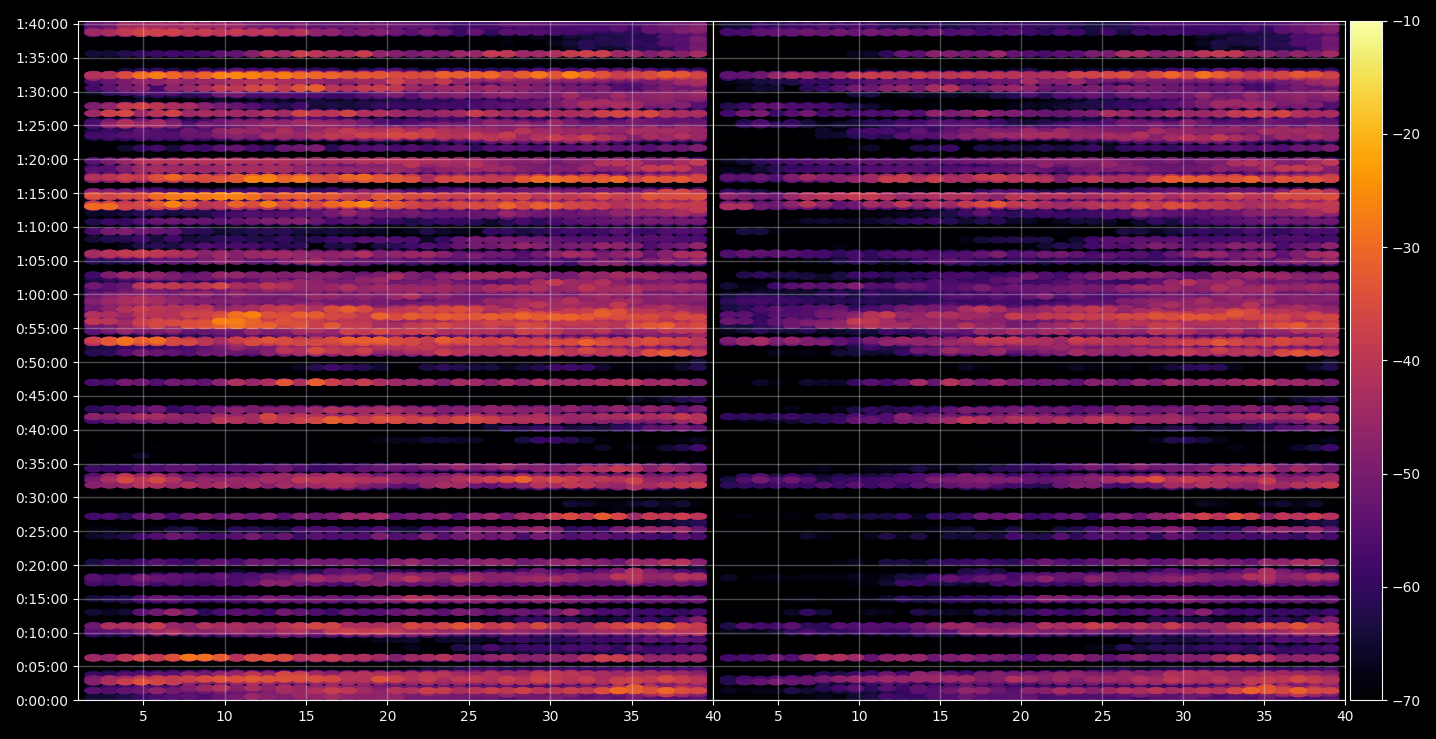The height and width of the screenshot is (739, 1436).
Task: Click the 0:35:00 y-axis tick label
Action: (x=42, y=463)
